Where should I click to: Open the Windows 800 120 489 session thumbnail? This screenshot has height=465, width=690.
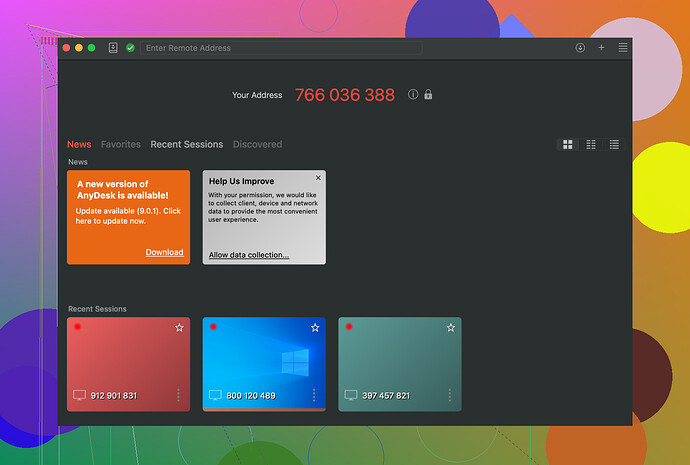(x=264, y=364)
